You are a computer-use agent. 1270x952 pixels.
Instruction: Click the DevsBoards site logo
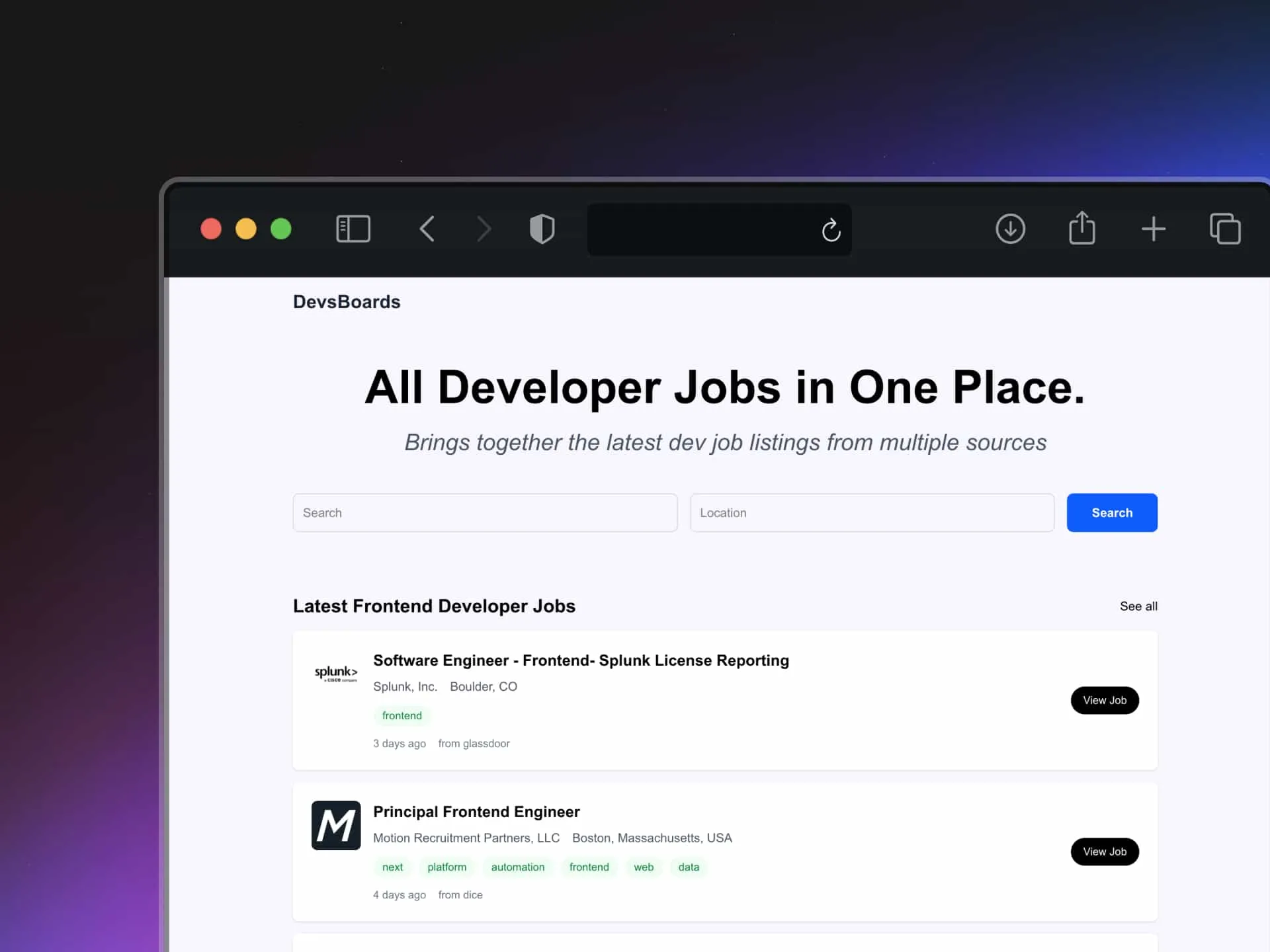click(347, 302)
